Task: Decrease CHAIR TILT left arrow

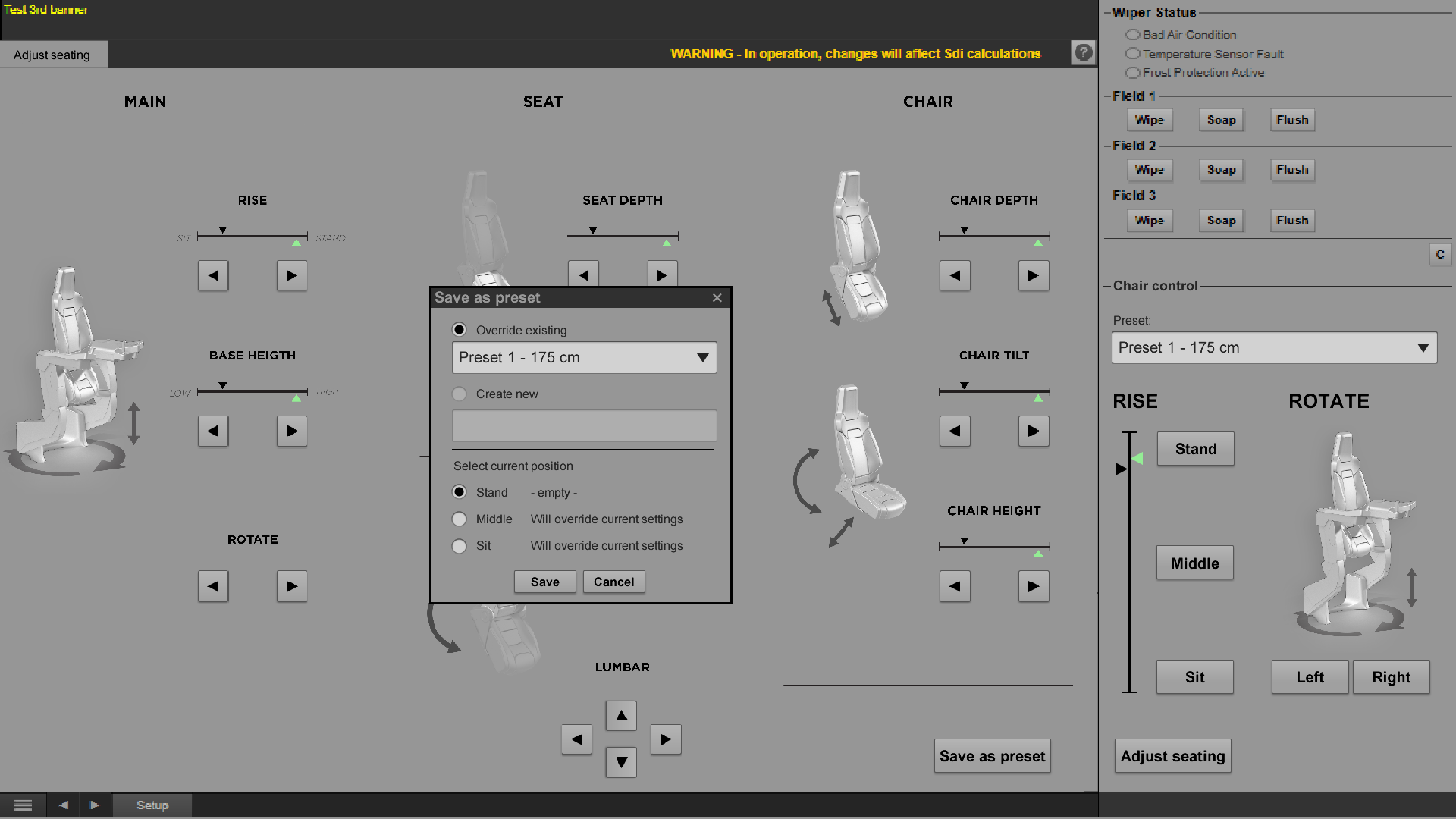Action: point(955,431)
